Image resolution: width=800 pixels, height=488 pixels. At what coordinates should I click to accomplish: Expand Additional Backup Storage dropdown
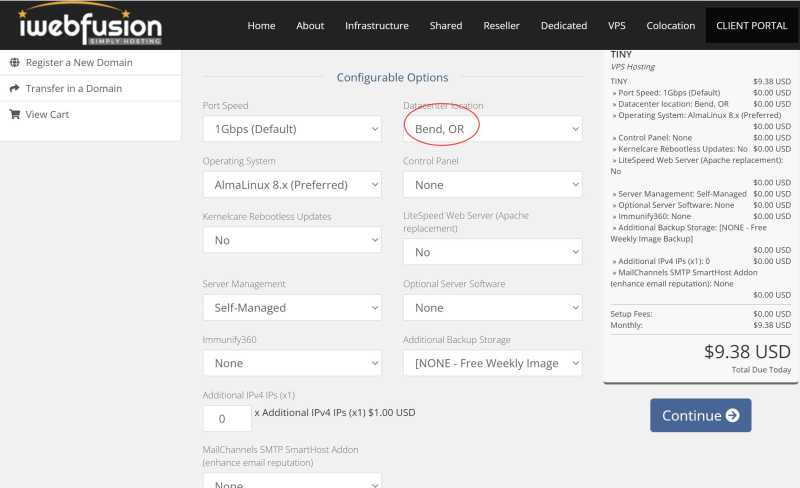tap(492, 363)
